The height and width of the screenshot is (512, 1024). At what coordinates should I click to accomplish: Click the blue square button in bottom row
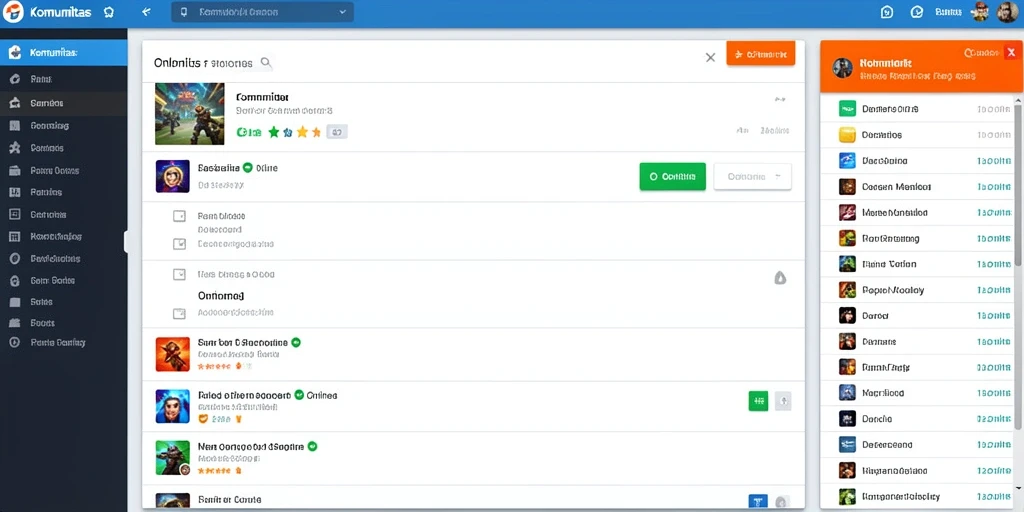(758, 502)
